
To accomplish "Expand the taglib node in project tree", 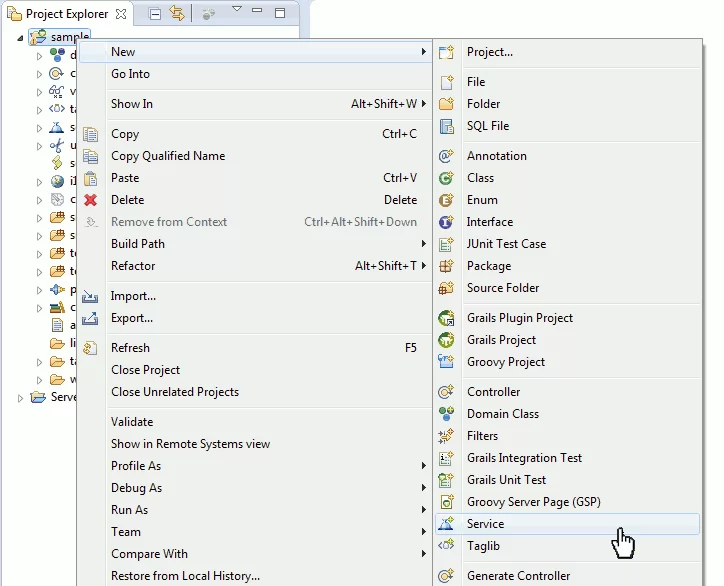I will pos(39,110).
